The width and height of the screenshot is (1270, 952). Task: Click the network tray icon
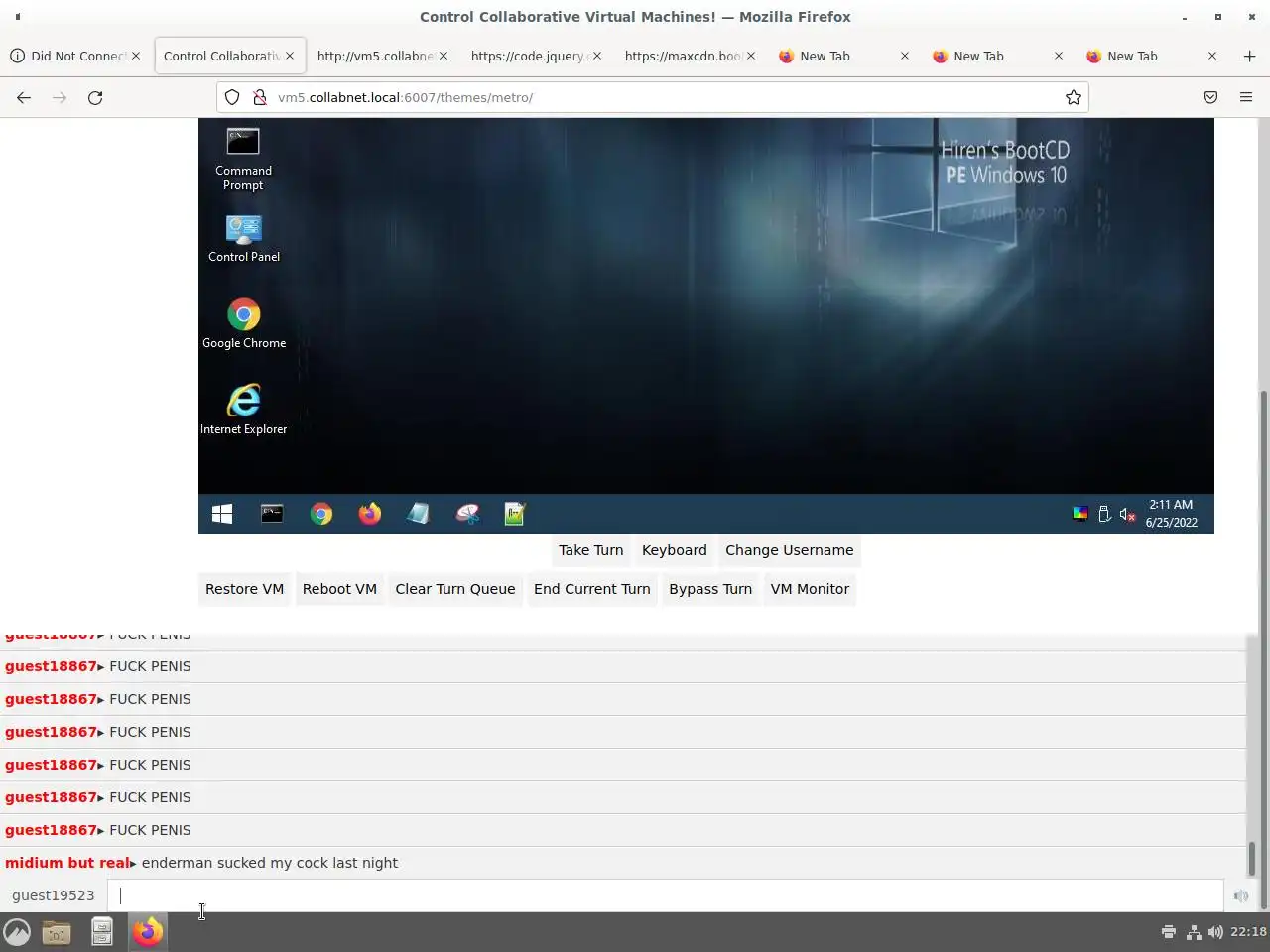coord(1193,932)
